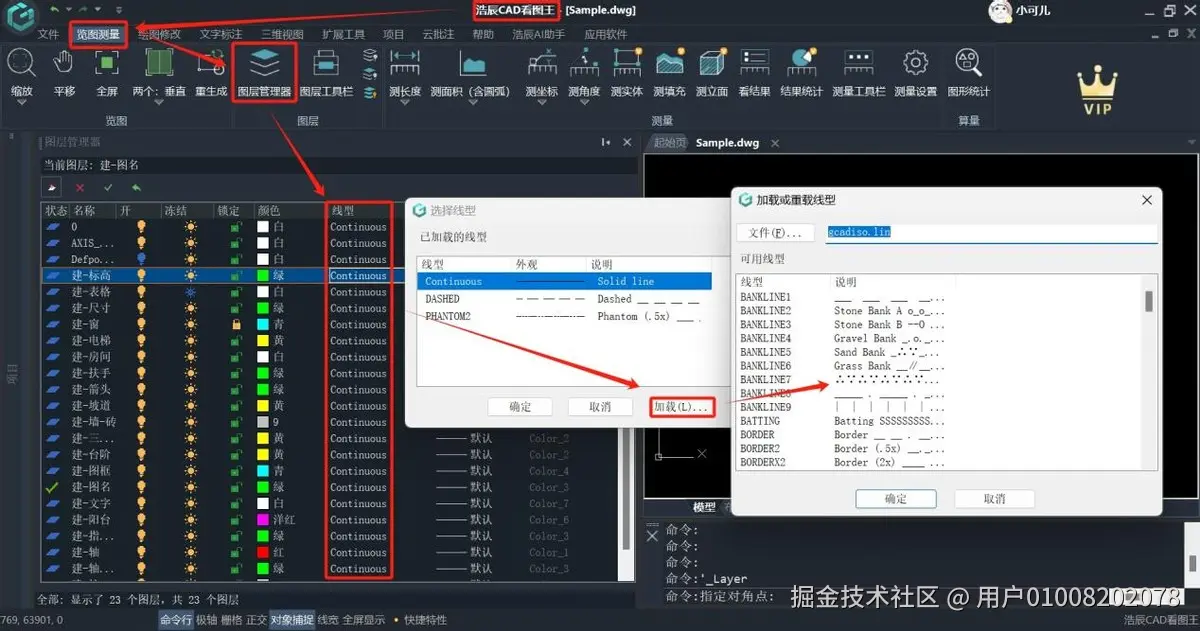Switch to the 文字标注 ribbon tab
Viewport: 1200px width, 631px height.
(221, 34)
